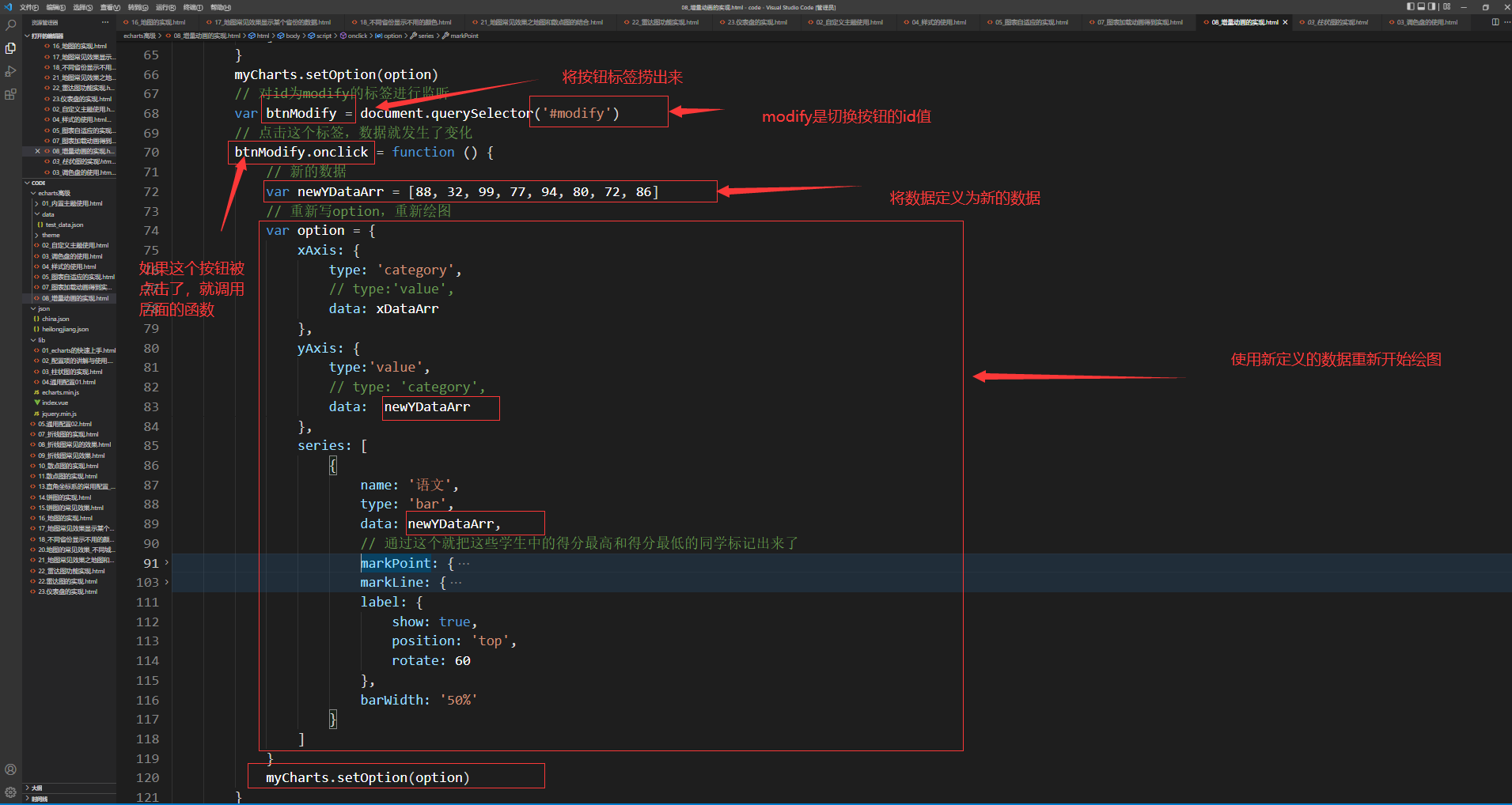The image size is (1512, 805).
Task: Switch to 05_图表自适应的实现.html tab
Action: [x=1032, y=22]
